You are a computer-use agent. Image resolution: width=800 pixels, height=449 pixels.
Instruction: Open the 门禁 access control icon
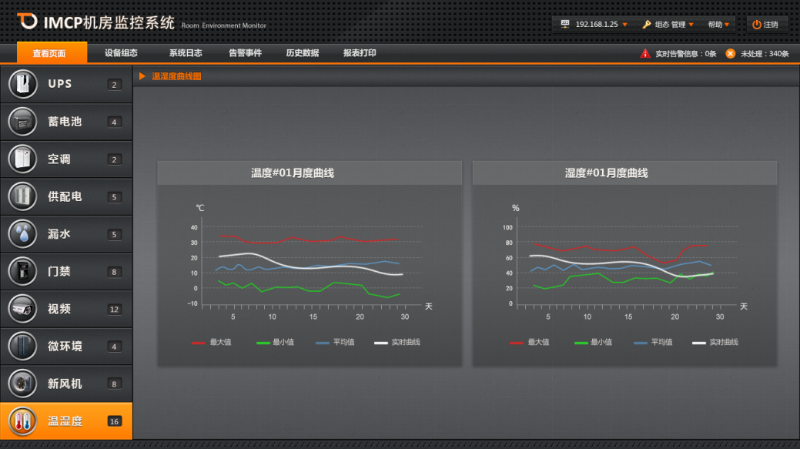22,271
